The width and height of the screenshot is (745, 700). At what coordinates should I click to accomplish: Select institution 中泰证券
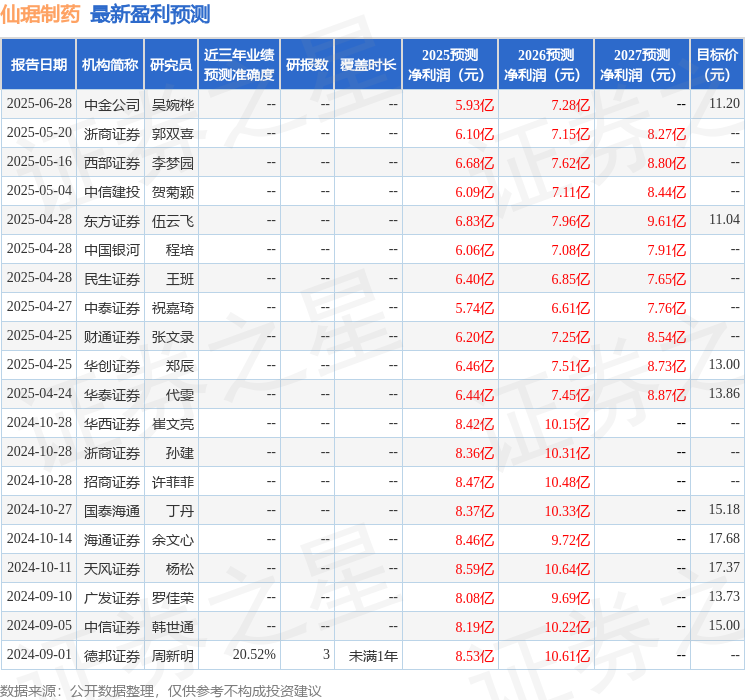tap(112, 308)
